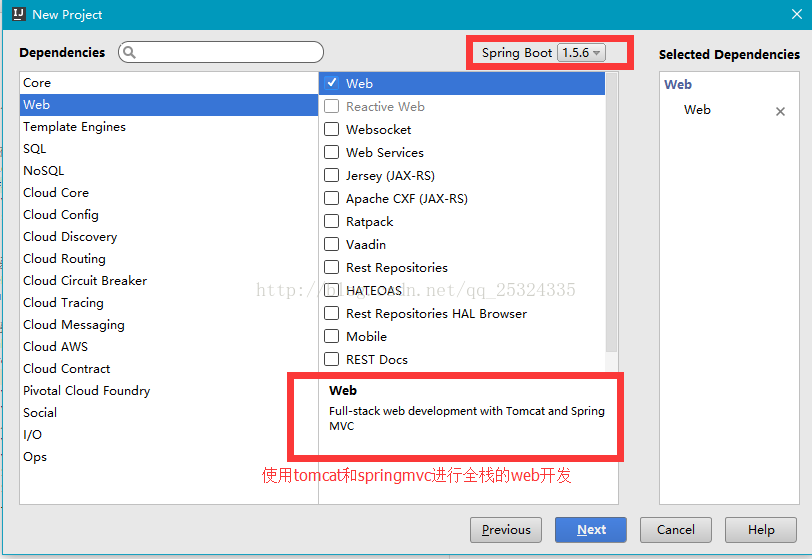Close the New Project dialog
Screen dimensions: 812x559
click(x=796, y=14)
